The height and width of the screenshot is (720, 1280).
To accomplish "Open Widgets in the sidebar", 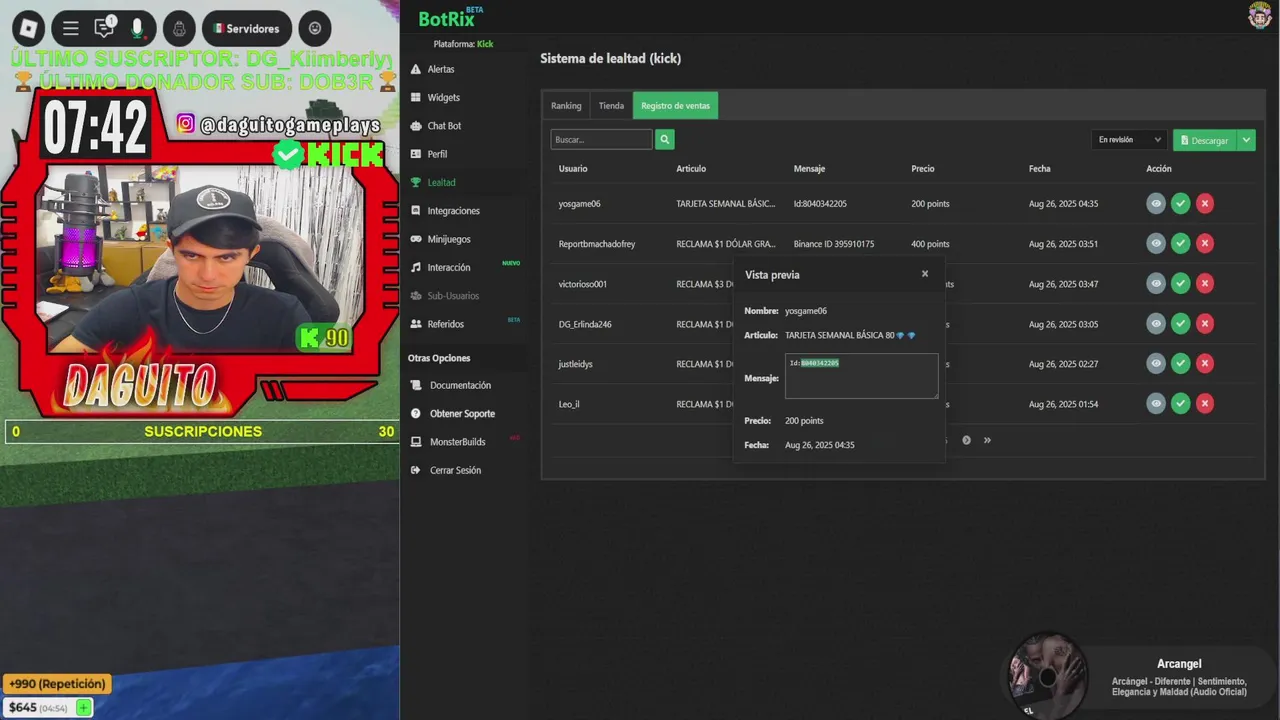I will 443,97.
